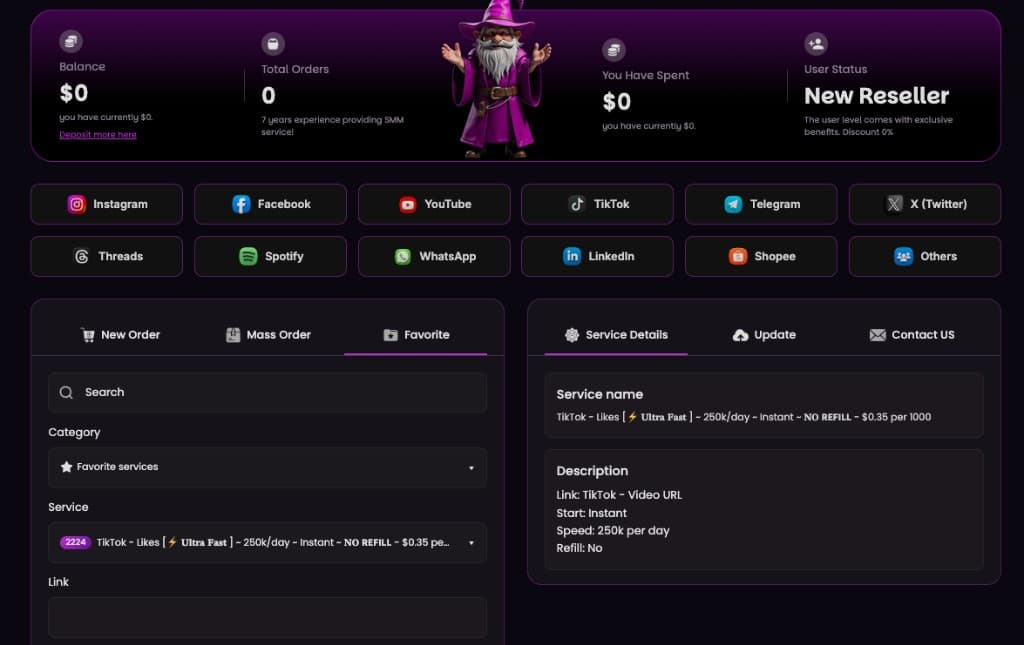Open the X (Twitter) services category

pos(925,204)
